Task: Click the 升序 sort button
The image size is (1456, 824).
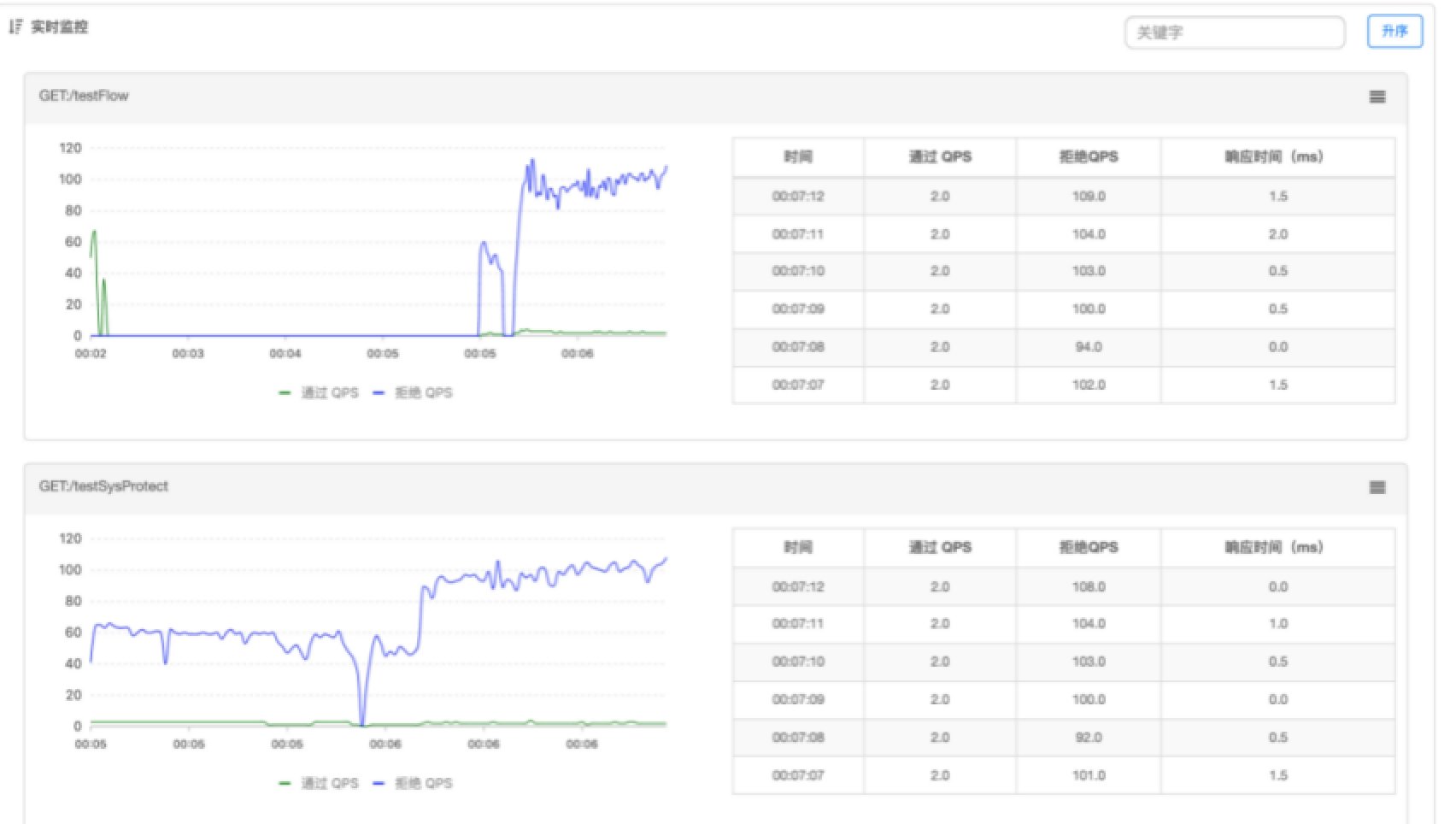Action: (1394, 32)
